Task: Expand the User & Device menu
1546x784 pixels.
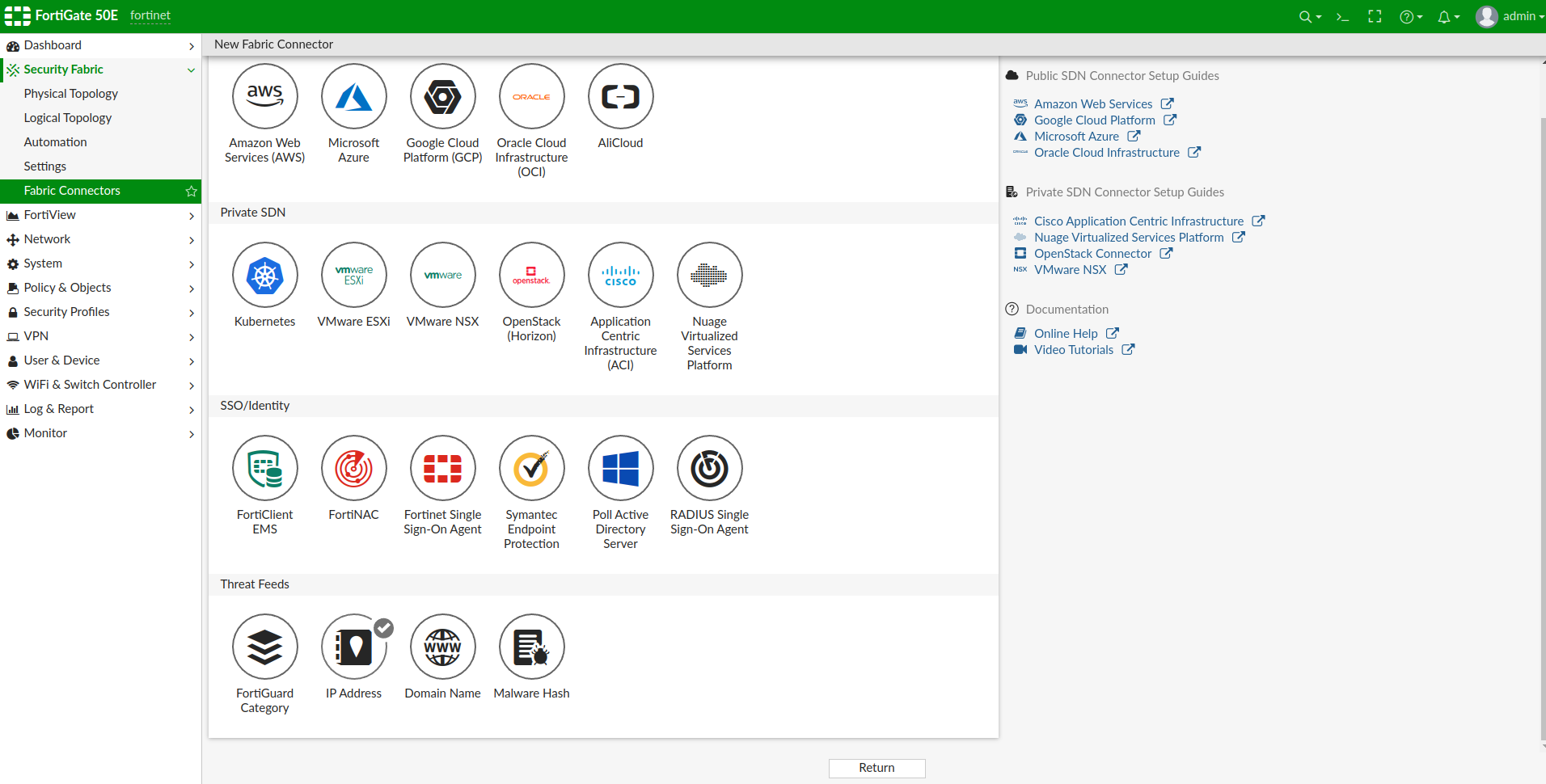Action: [x=100, y=360]
